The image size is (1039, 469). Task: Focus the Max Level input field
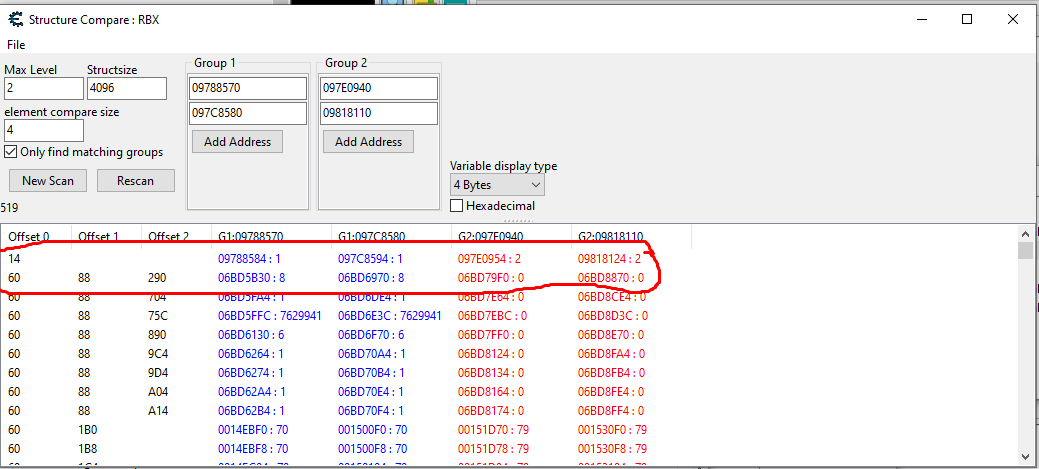[x=44, y=88]
